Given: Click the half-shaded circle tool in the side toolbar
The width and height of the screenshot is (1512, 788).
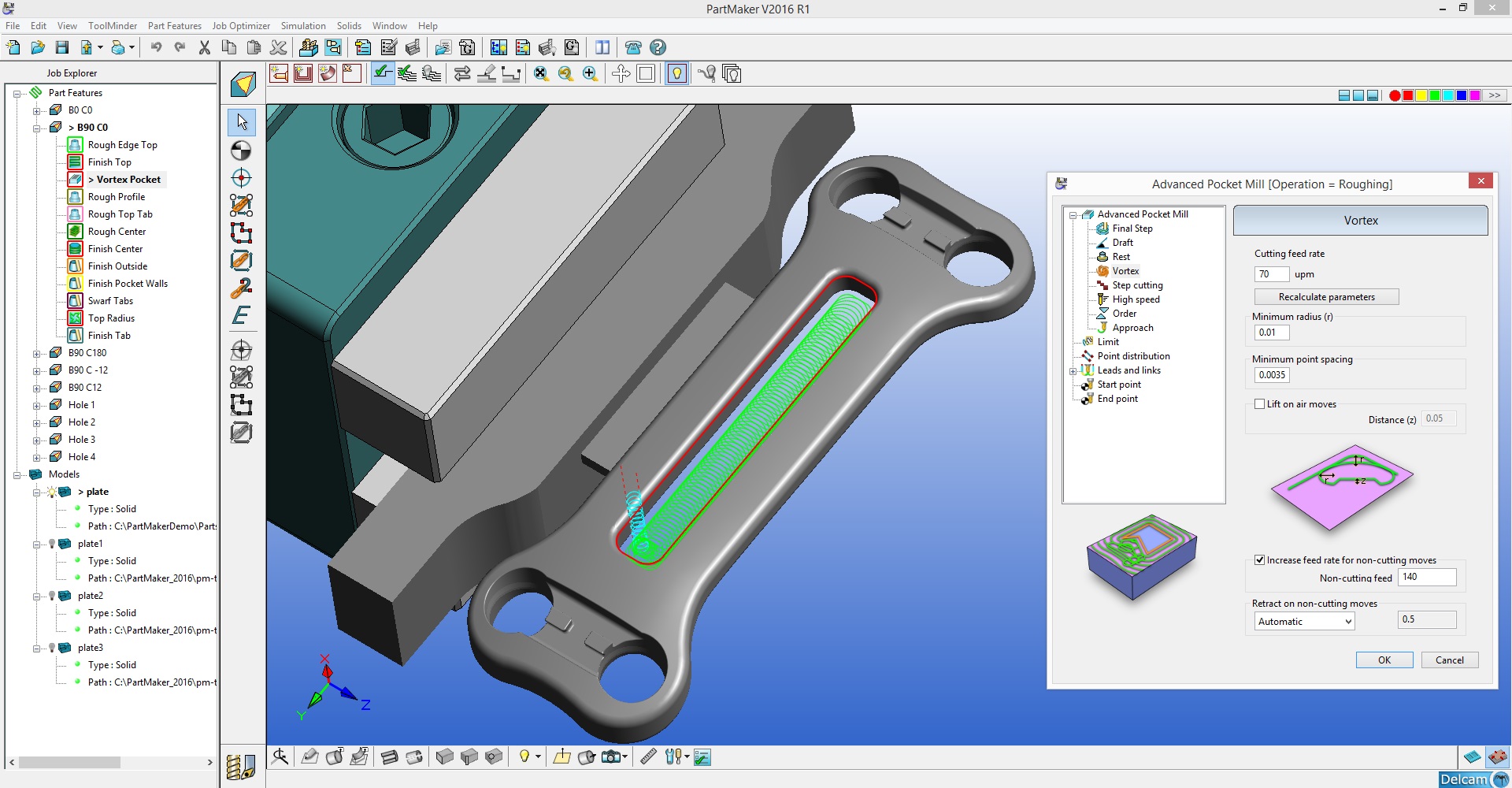Looking at the screenshot, I should [242, 151].
